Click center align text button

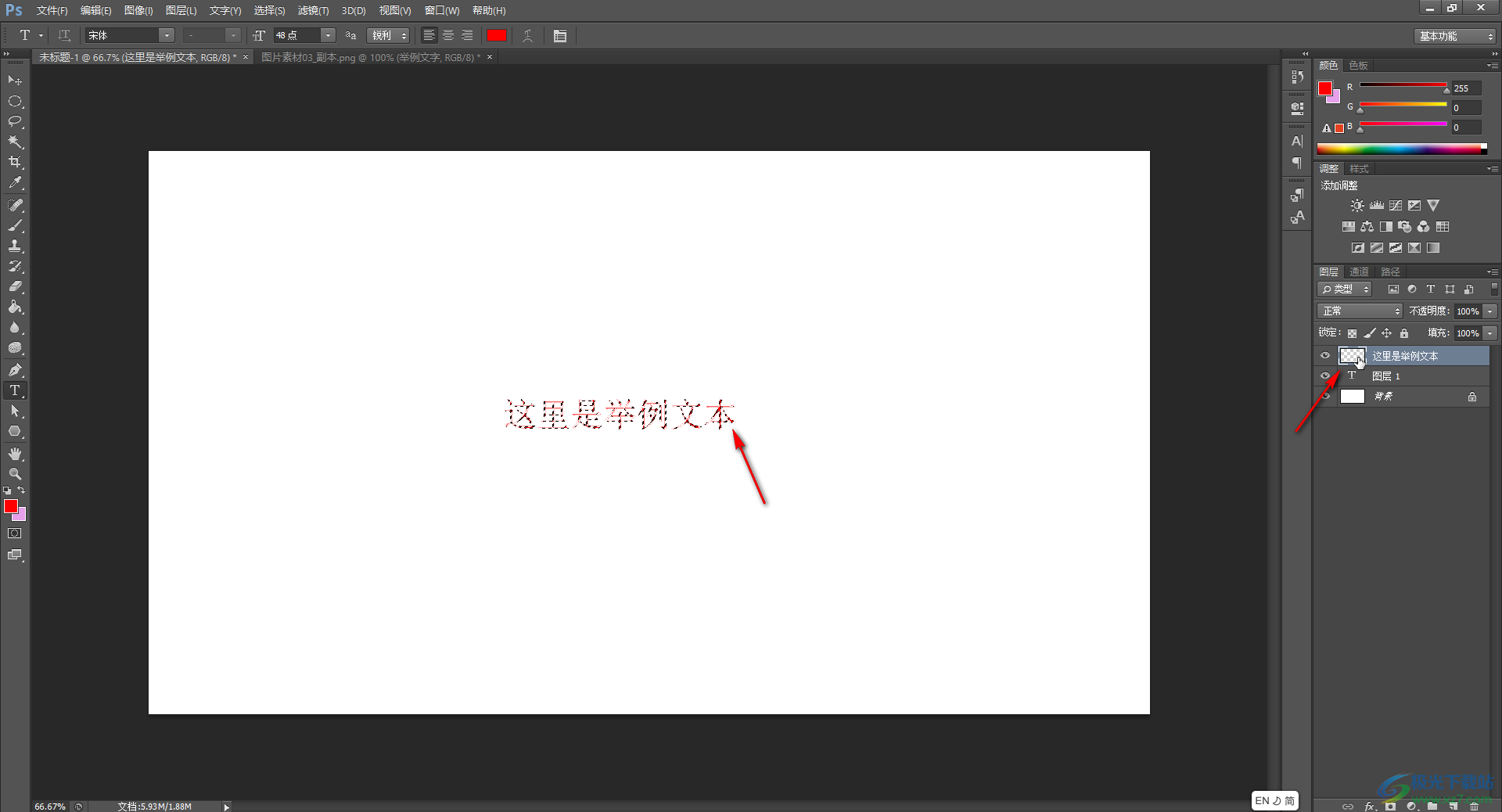point(448,35)
